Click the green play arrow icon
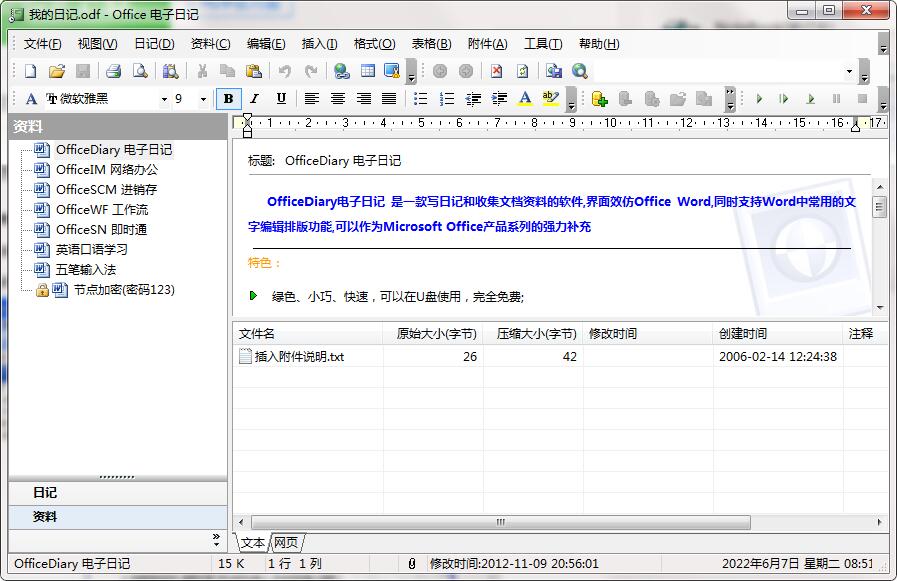 tap(760, 99)
